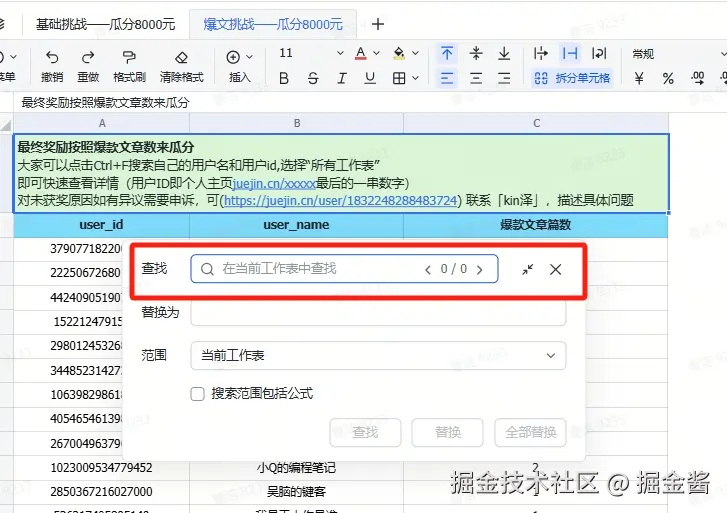Image resolution: width=727 pixels, height=513 pixels.
Task: Click the decrease decimal places icon
Action: [x=698, y=78]
